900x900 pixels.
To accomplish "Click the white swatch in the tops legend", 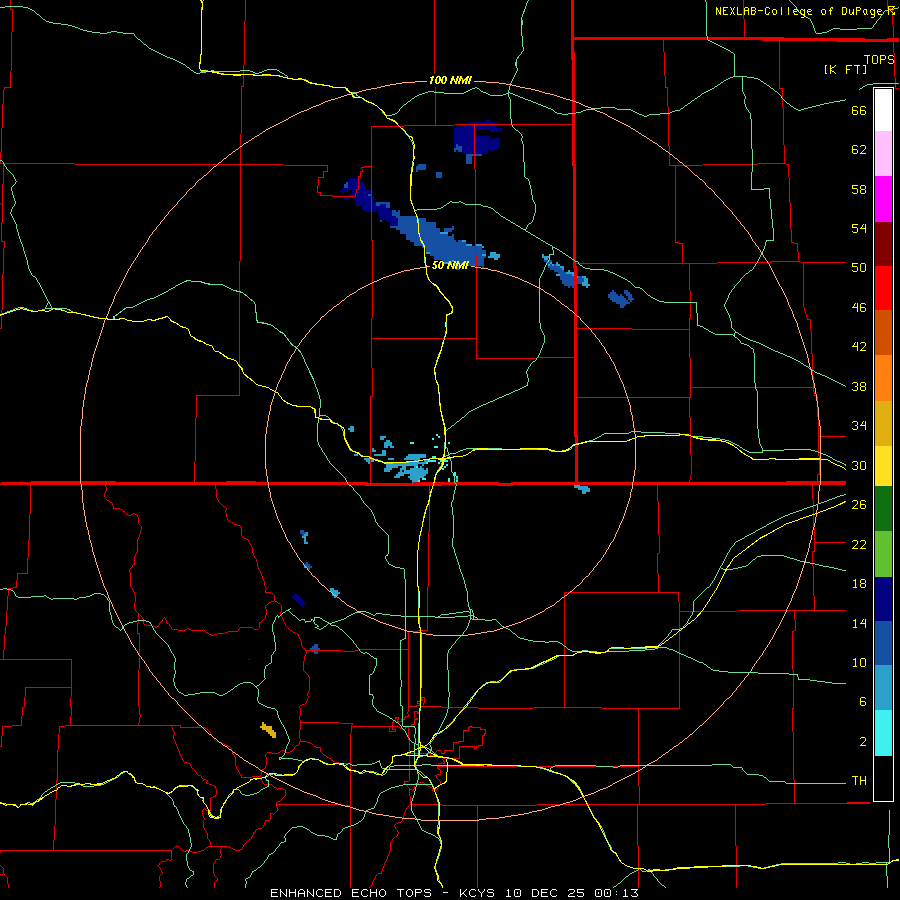I will [x=883, y=110].
